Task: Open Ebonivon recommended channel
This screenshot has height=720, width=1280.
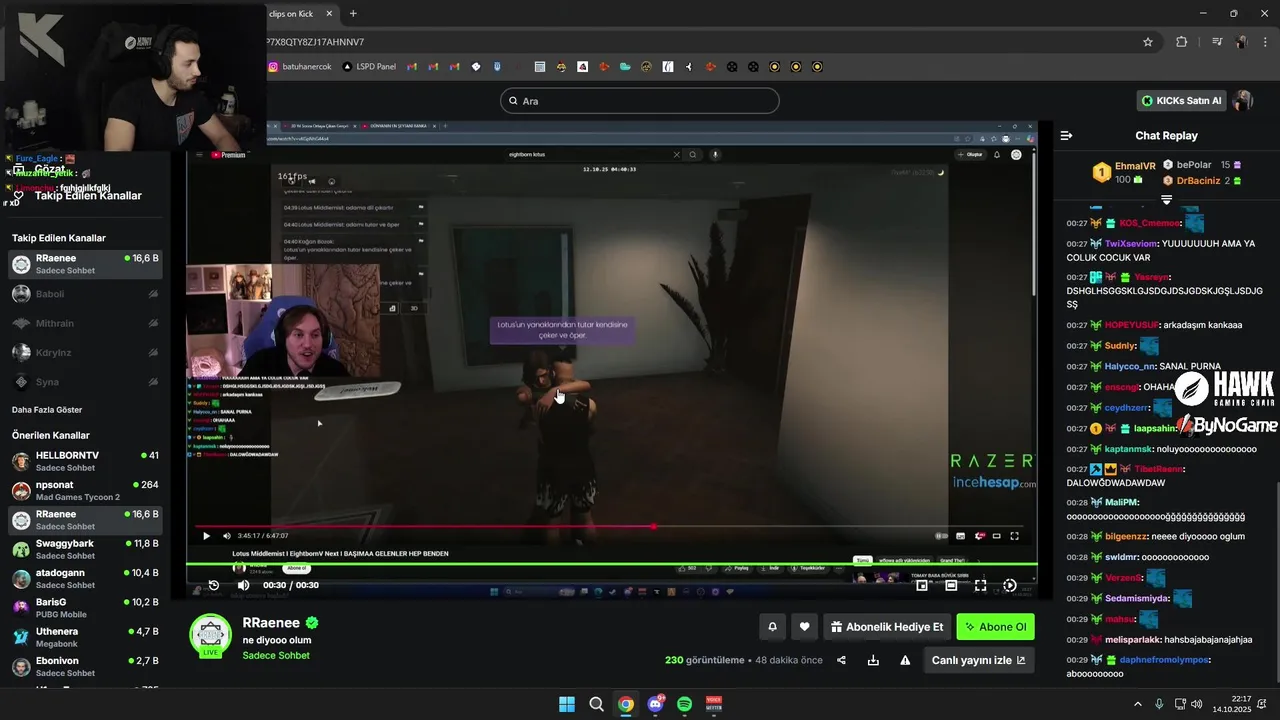Action: (85, 666)
